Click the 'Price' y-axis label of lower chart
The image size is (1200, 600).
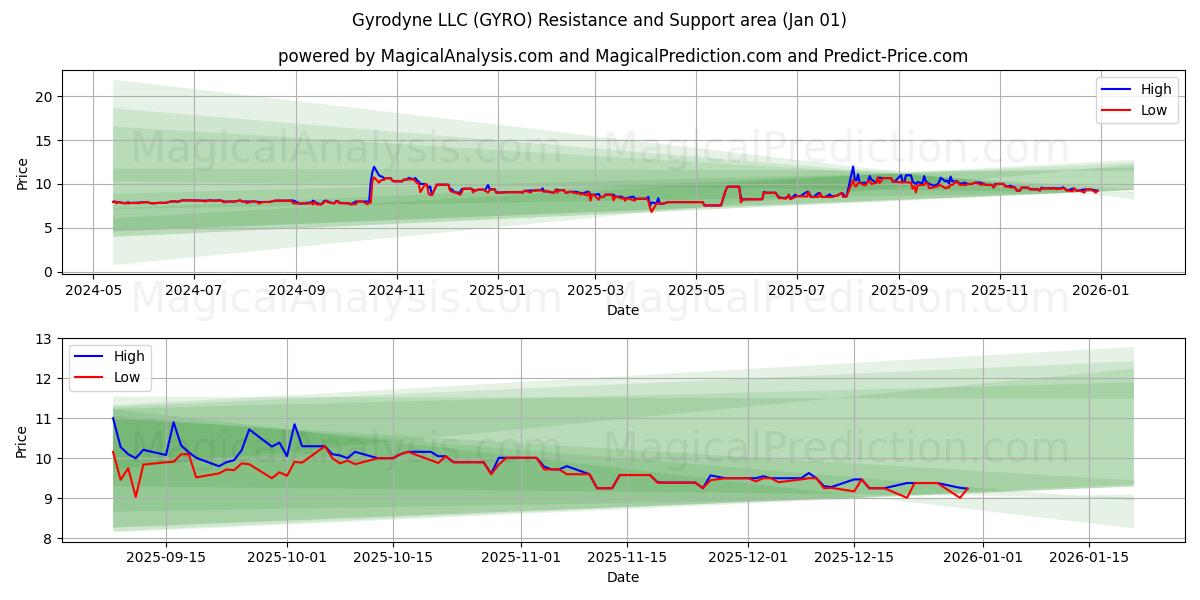point(22,440)
